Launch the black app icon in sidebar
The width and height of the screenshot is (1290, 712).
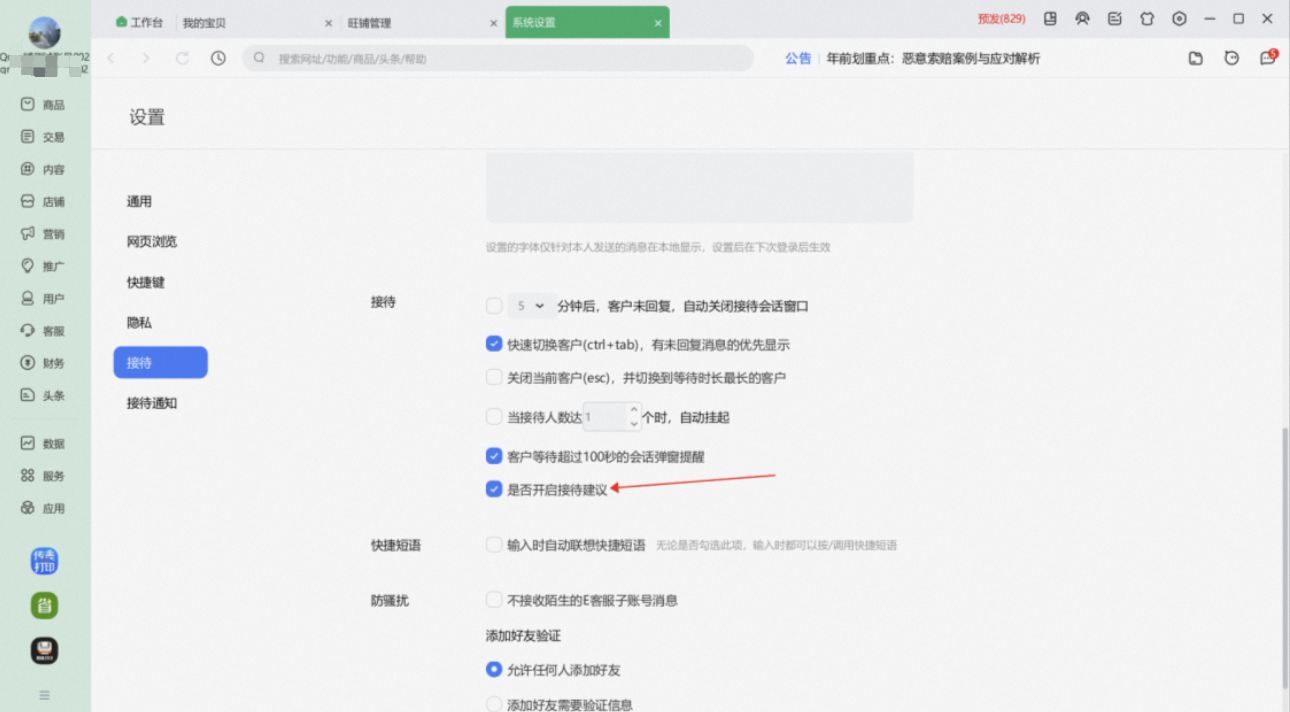44,651
